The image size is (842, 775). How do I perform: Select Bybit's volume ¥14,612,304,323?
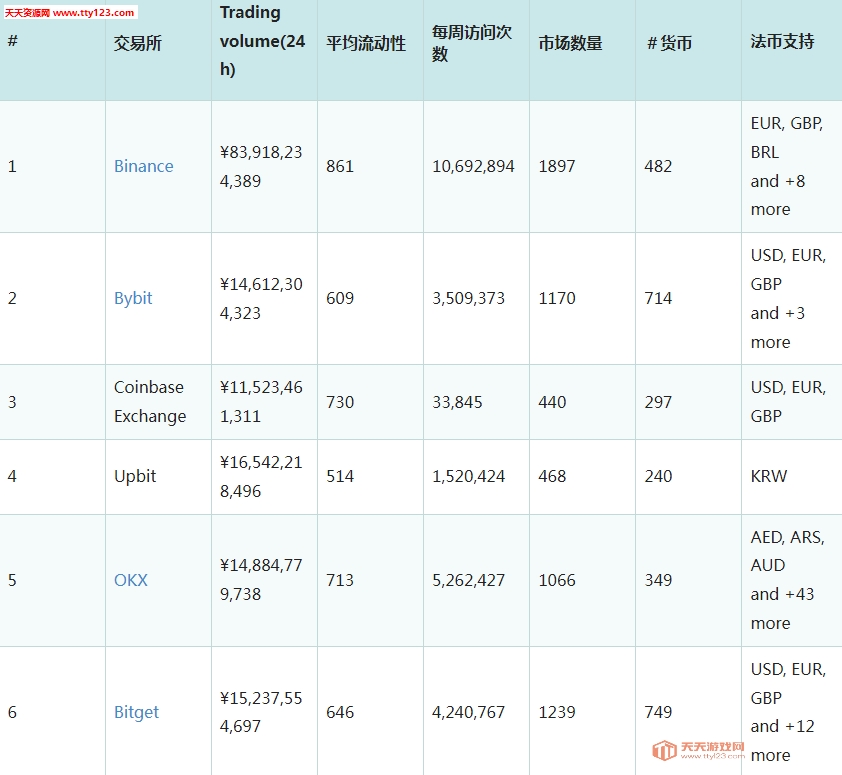pyautogui.click(x=261, y=298)
